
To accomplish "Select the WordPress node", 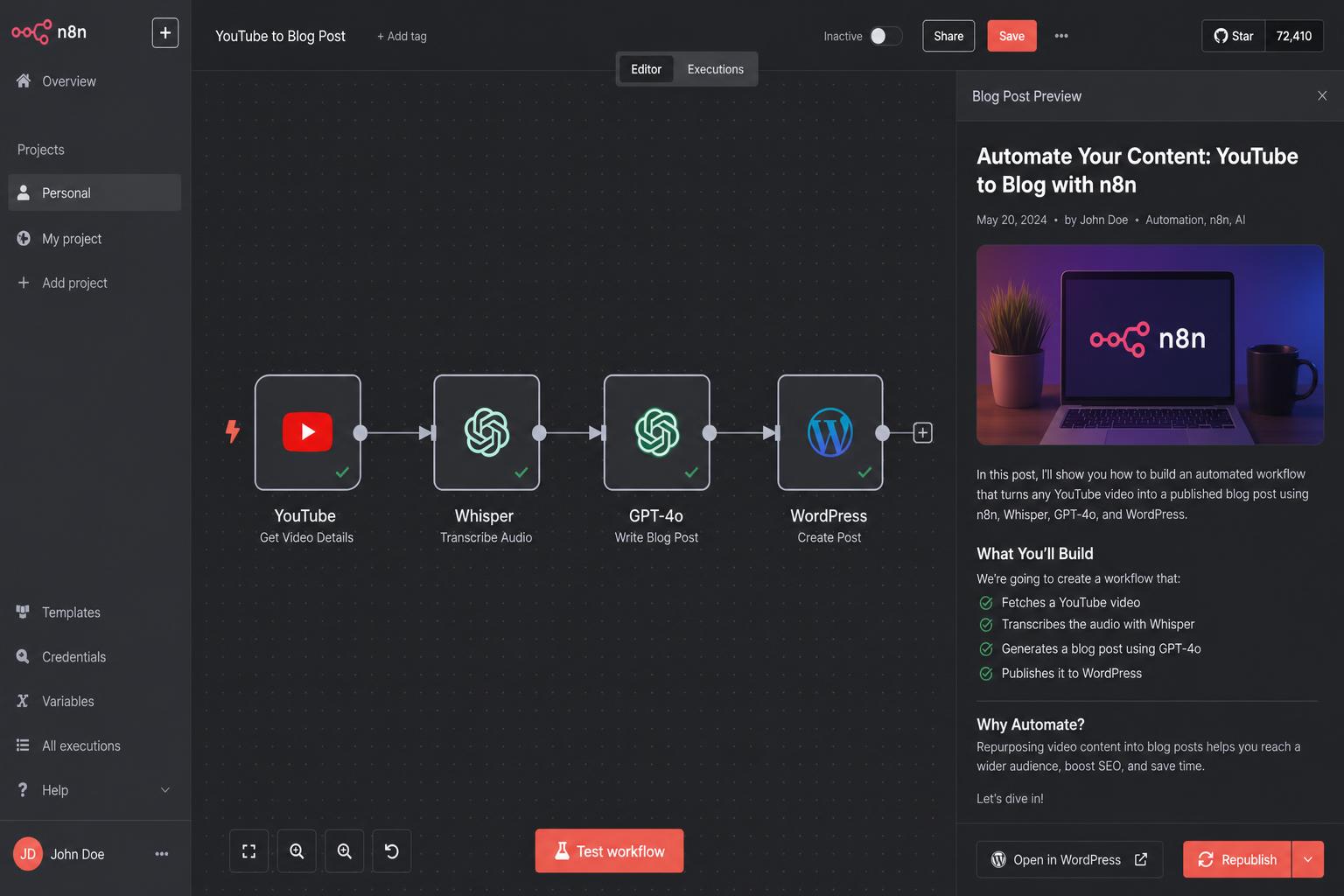I will click(830, 432).
